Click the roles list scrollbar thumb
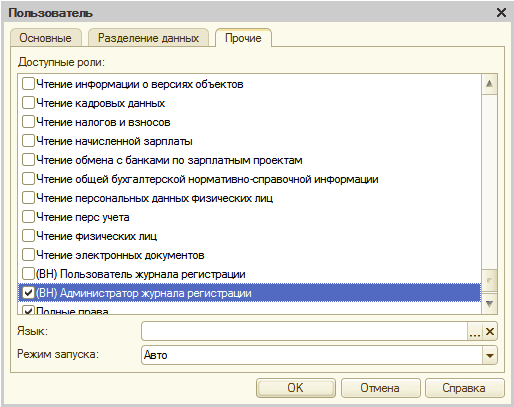The image size is (514, 407). pos(489,280)
